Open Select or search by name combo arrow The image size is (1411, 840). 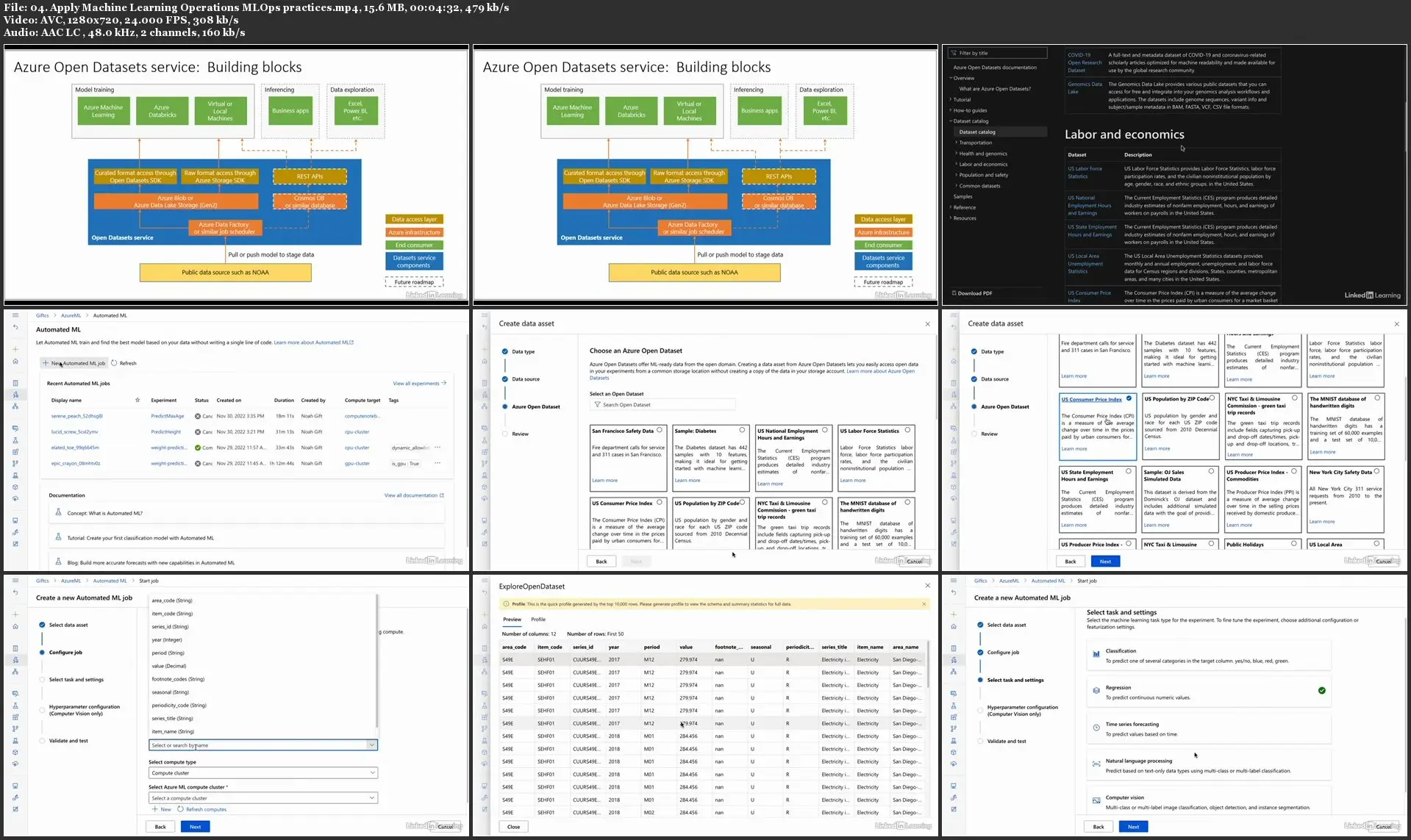pyautogui.click(x=372, y=745)
